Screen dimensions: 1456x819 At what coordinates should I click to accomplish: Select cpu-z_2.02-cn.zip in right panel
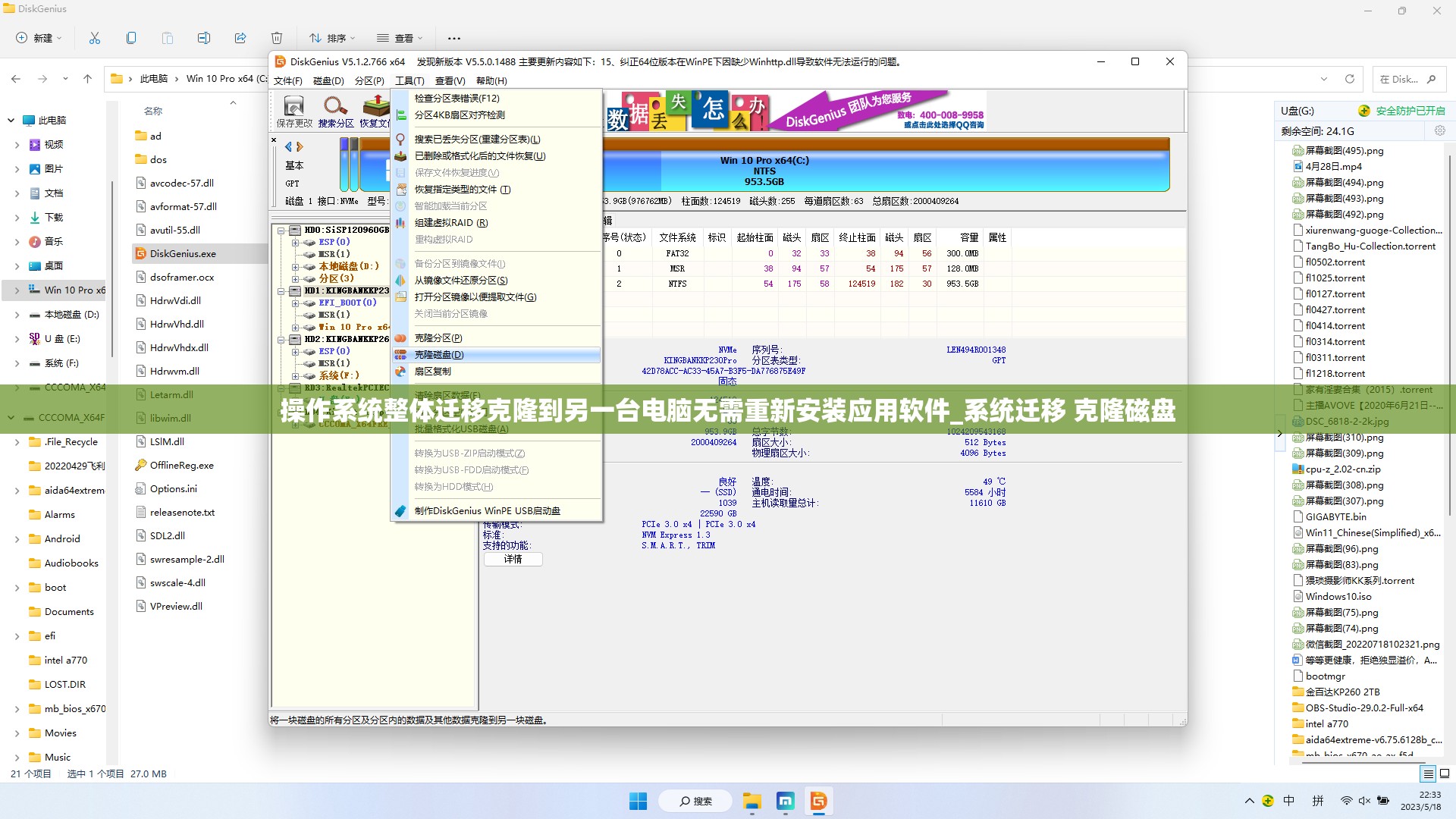tap(1342, 469)
